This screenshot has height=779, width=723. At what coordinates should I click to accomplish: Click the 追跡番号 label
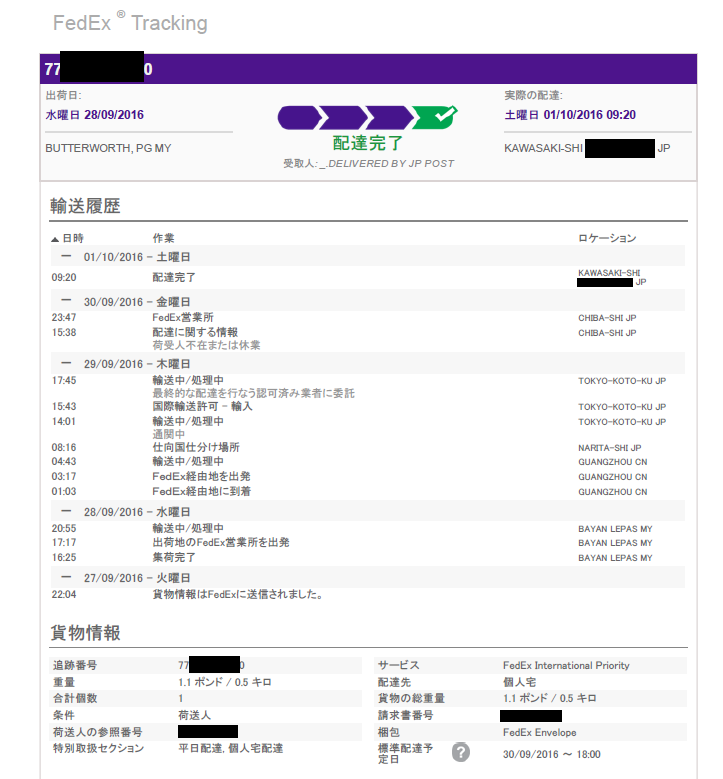click(75, 665)
